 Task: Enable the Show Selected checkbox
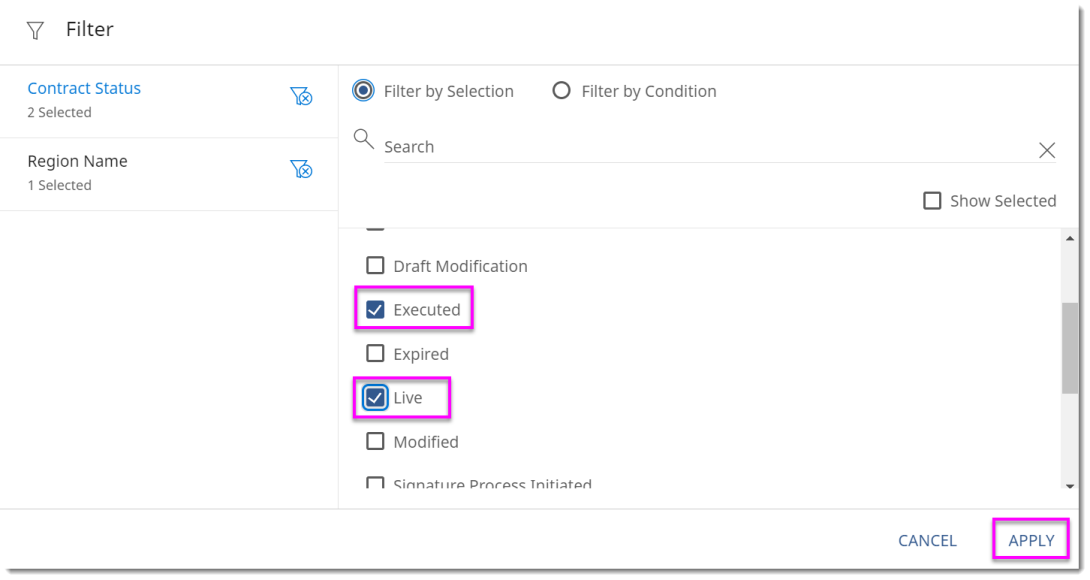(x=932, y=201)
